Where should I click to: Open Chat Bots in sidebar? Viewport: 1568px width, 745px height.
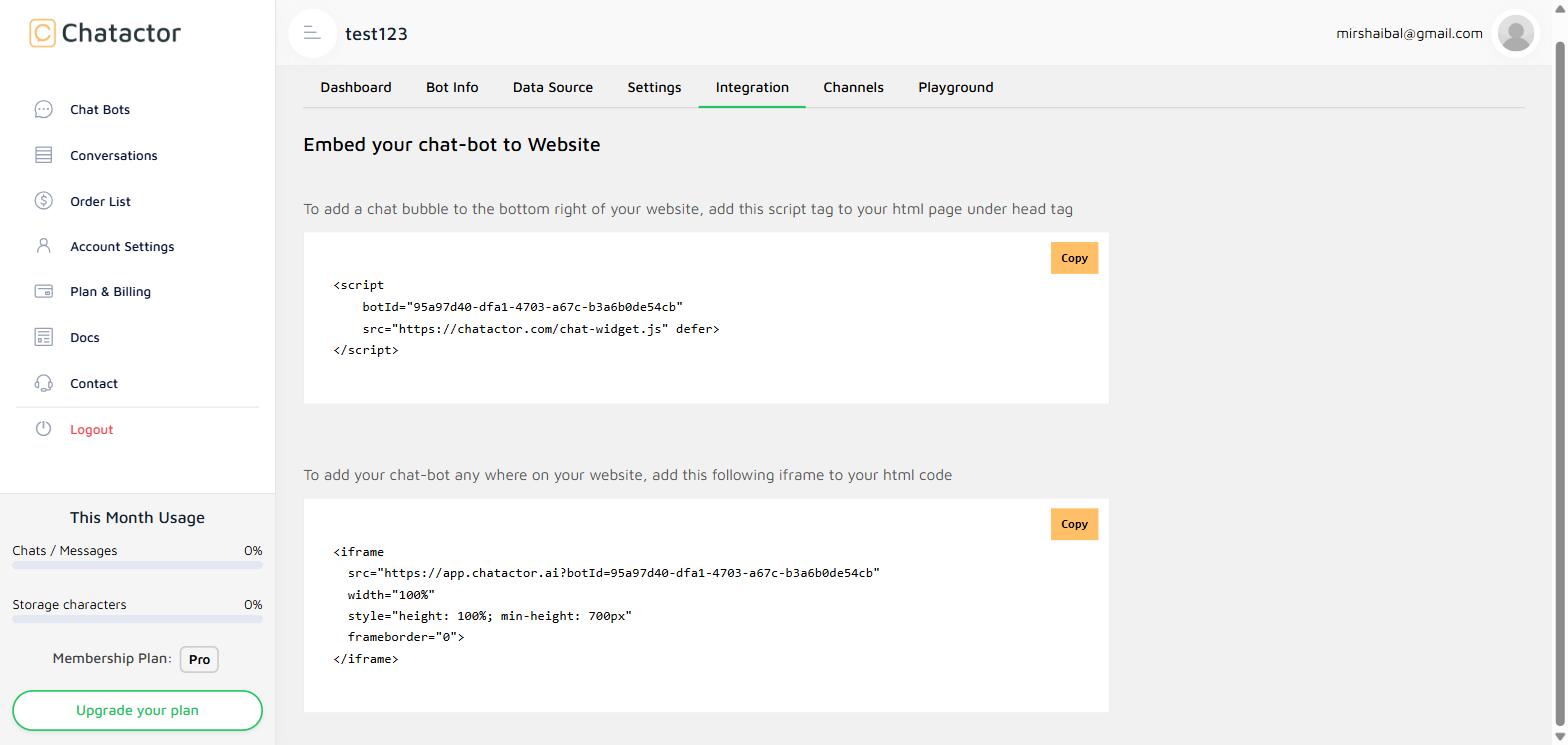(100, 109)
